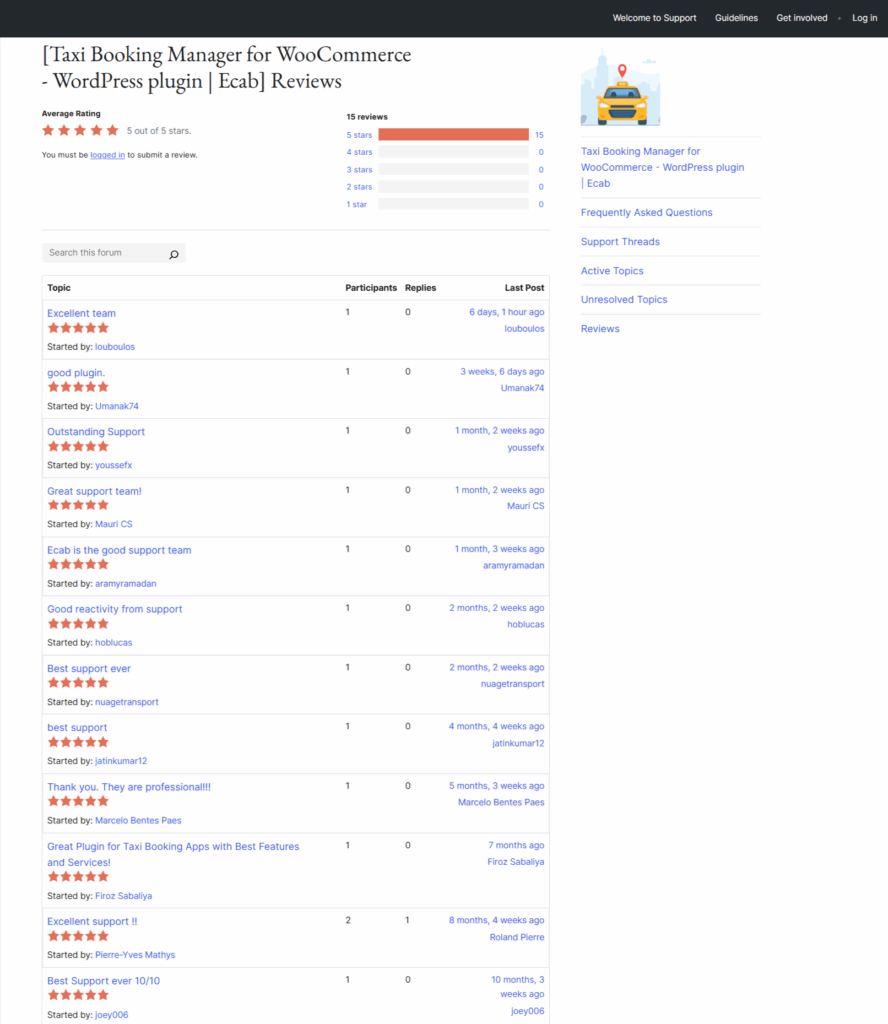Open Best Support ever 10/10 review

[x=103, y=981]
